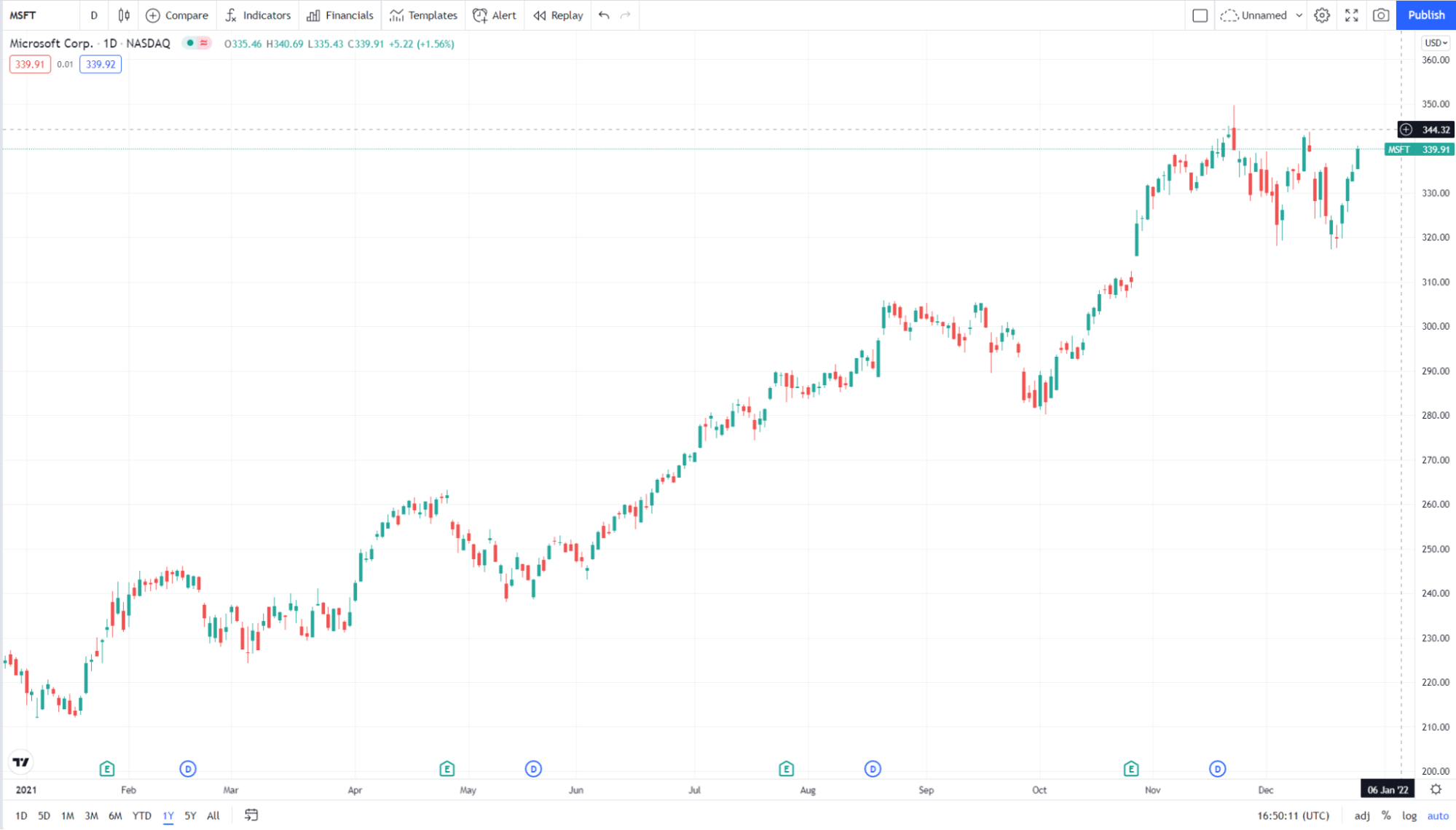Open the MSFT symbol search

[23, 15]
